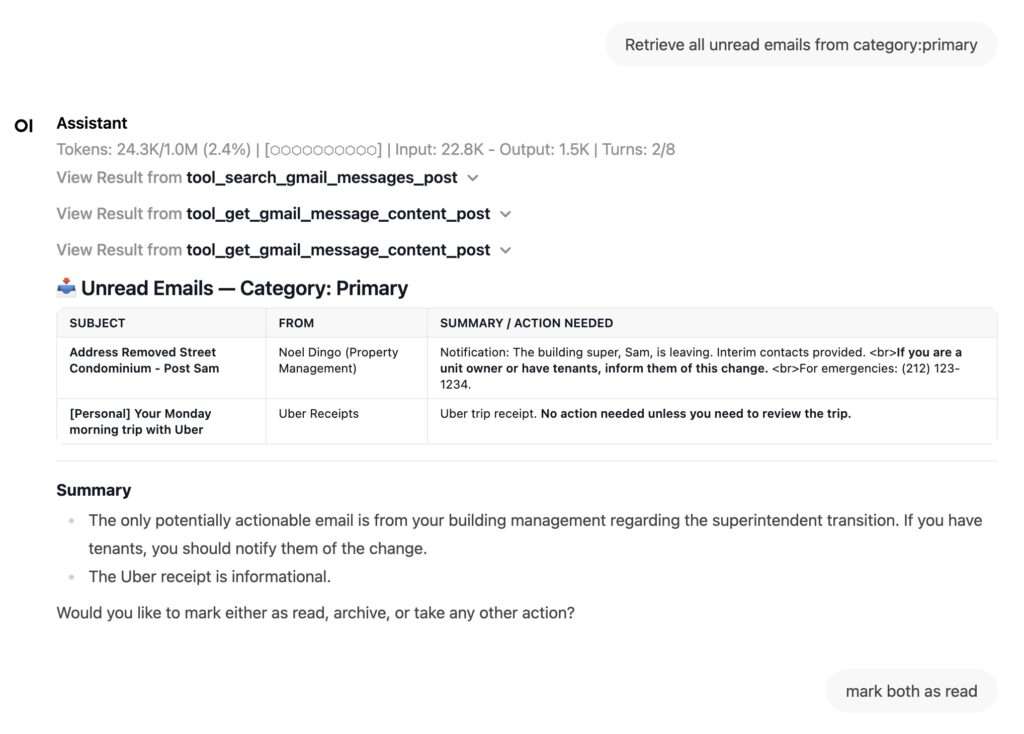Viewport: 1024px width, 734px height.
Task: Click the SUMMARY / ACTION NEEDED header
Action: 526,323
